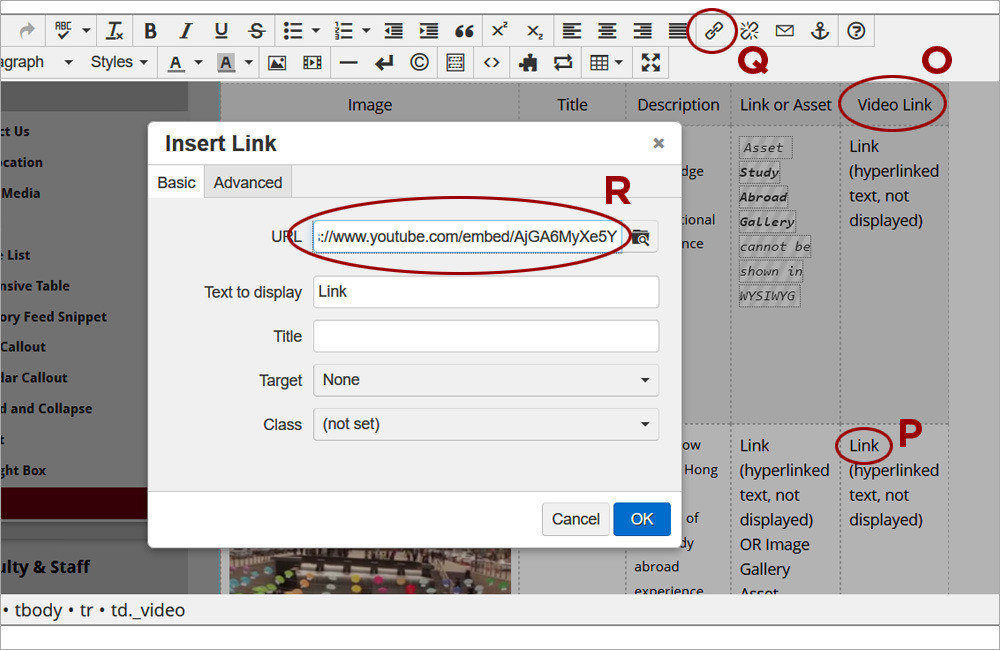Open the background color picker arrow

pyautogui.click(x=249, y=63)
